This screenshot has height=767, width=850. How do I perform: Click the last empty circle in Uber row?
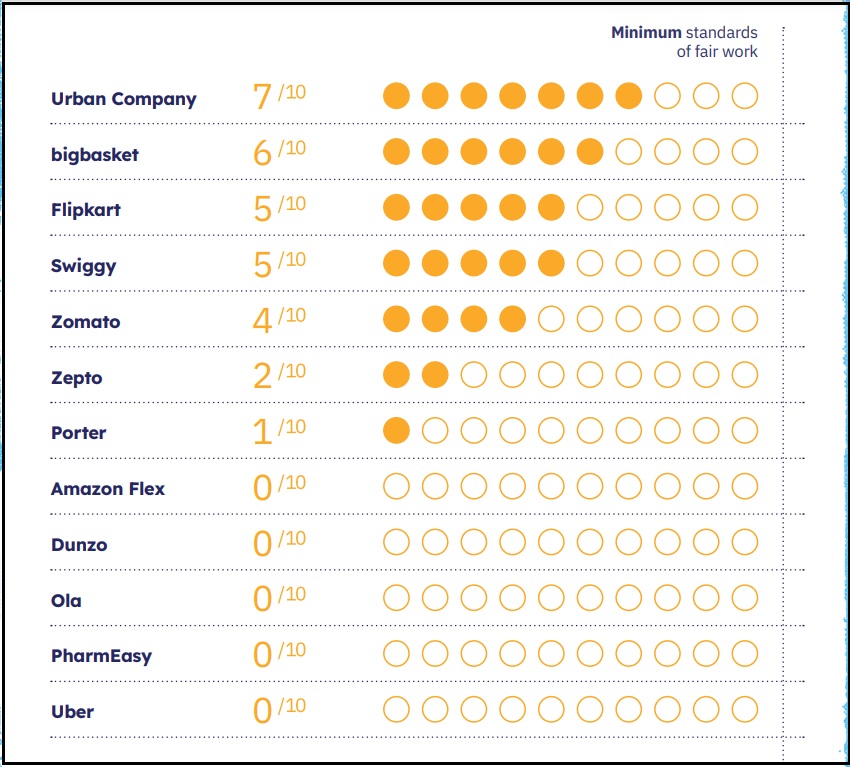click(x=745, y=710)
